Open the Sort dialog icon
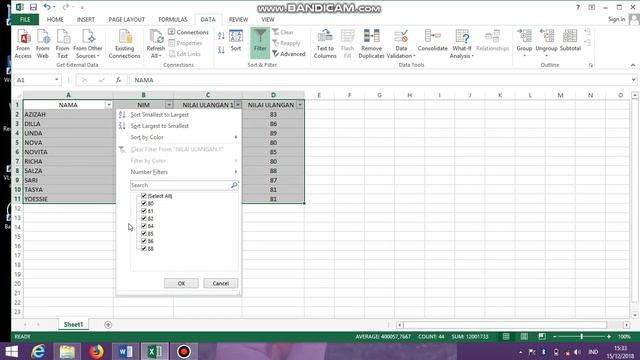Image resolution: width=640 pixels, height=360 pixels. coord(236,41)
